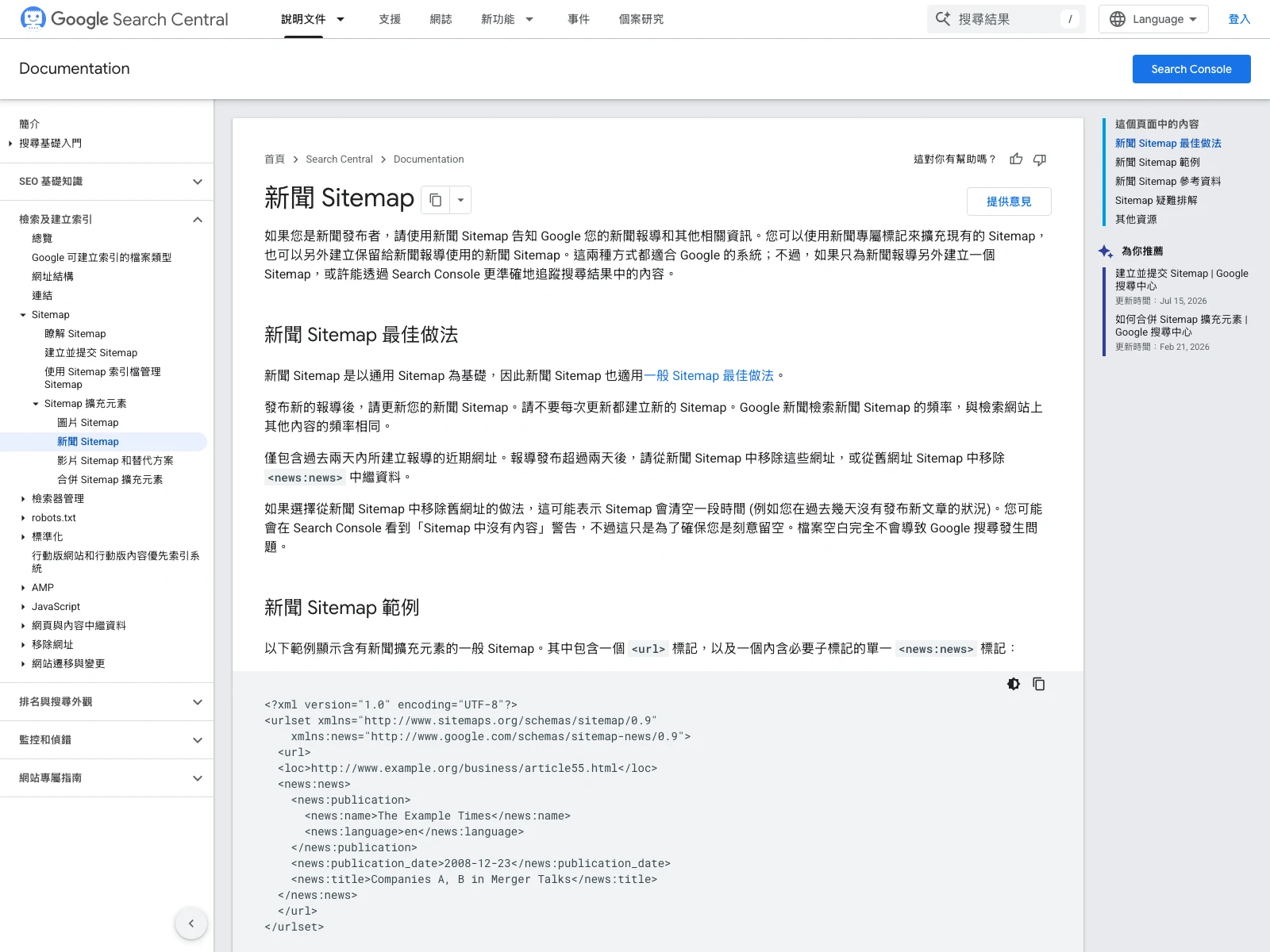
Task: Select 合併 Sitemap 擴充元素 in sidebar
Action: pyautogui.click(x=110, y=480)
